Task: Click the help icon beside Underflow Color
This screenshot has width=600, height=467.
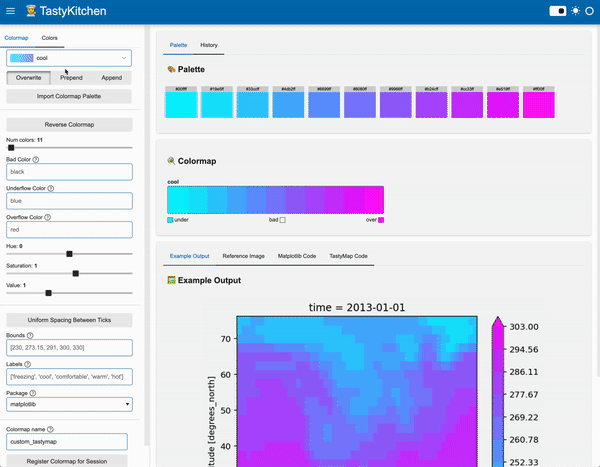Action: pyautogui.click(x=51, y=187)
